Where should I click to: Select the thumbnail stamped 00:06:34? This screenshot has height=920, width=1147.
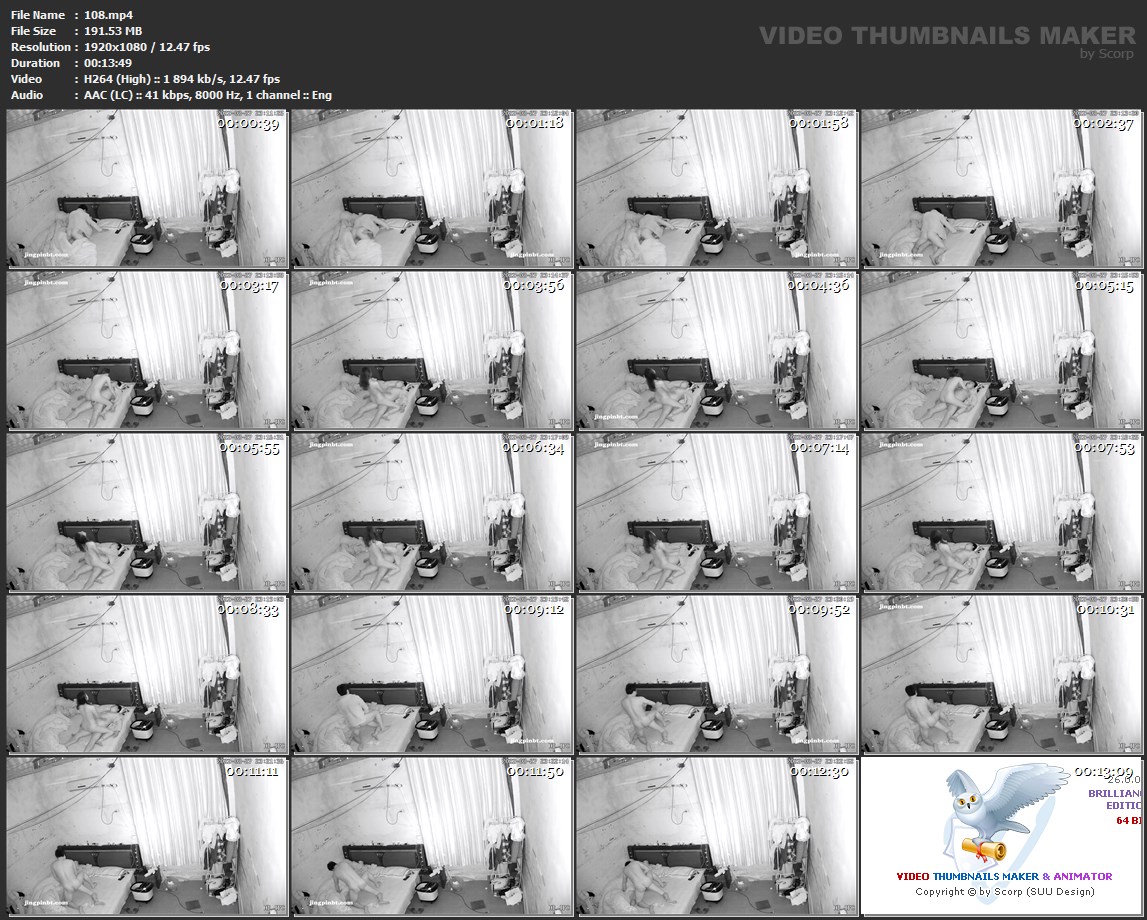coord(432,513)
